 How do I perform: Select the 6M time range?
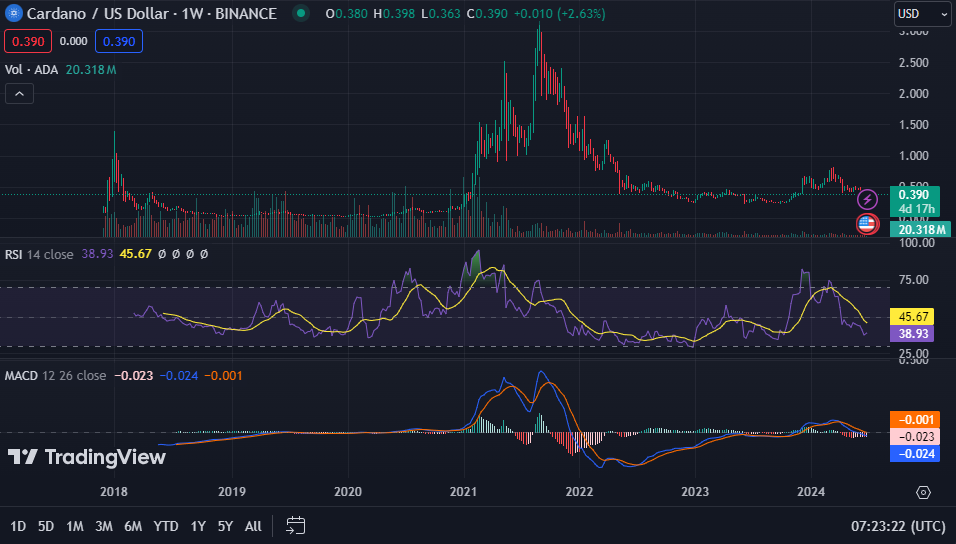(133, 526)
